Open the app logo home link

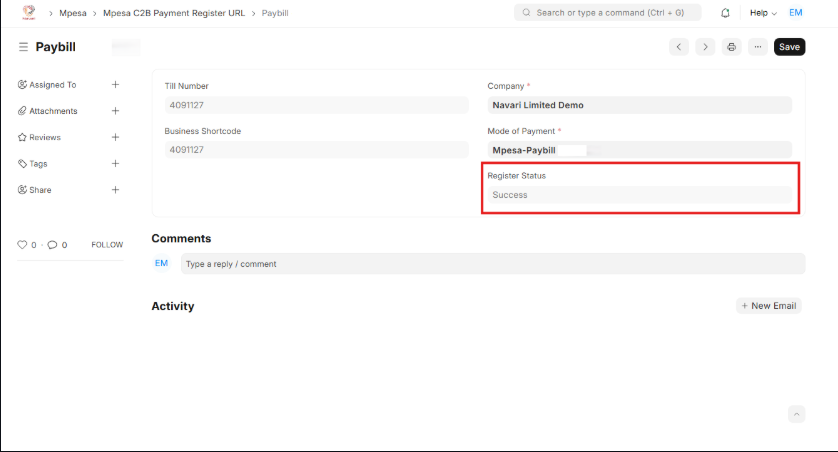[29, 12]
